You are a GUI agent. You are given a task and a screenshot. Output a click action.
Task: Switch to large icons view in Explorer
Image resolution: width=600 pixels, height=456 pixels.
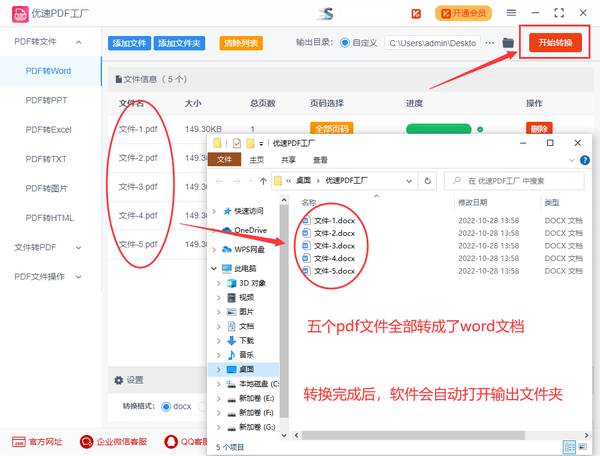(x=582, y=447)
